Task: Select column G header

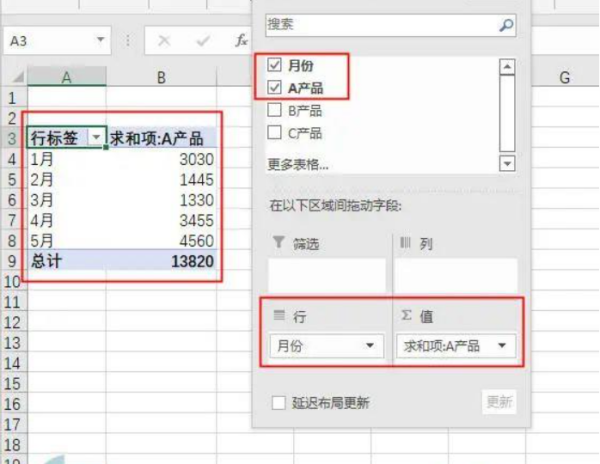Action: coord(564,77)
